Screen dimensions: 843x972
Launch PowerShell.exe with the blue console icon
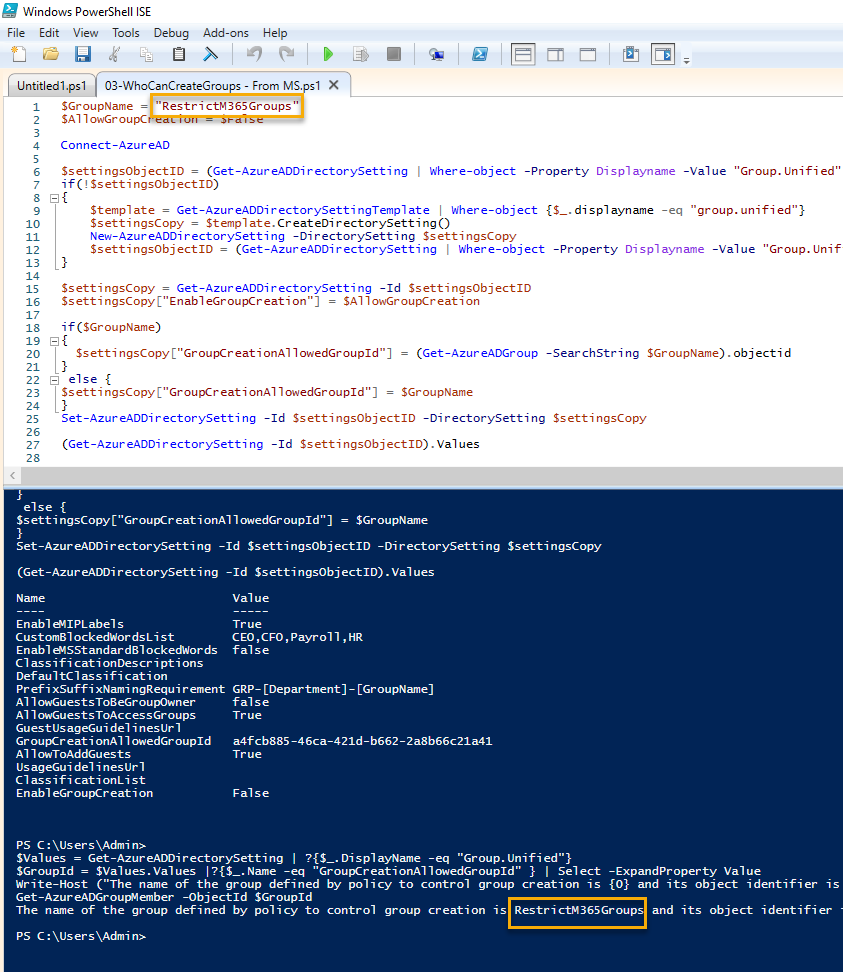(x=480, y=55)
